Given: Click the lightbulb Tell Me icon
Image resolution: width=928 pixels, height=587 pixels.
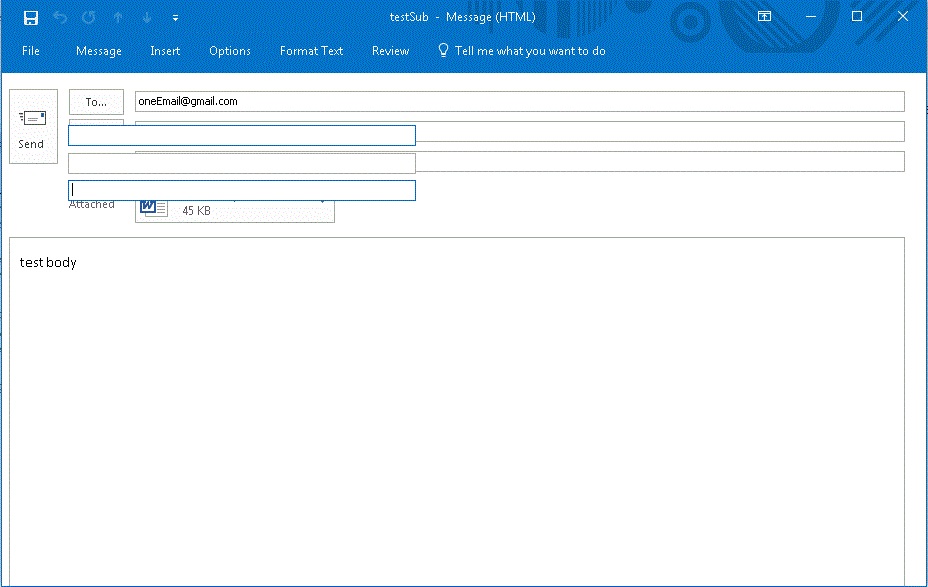Looking at the screenshot, I should [x=444, y=50].
